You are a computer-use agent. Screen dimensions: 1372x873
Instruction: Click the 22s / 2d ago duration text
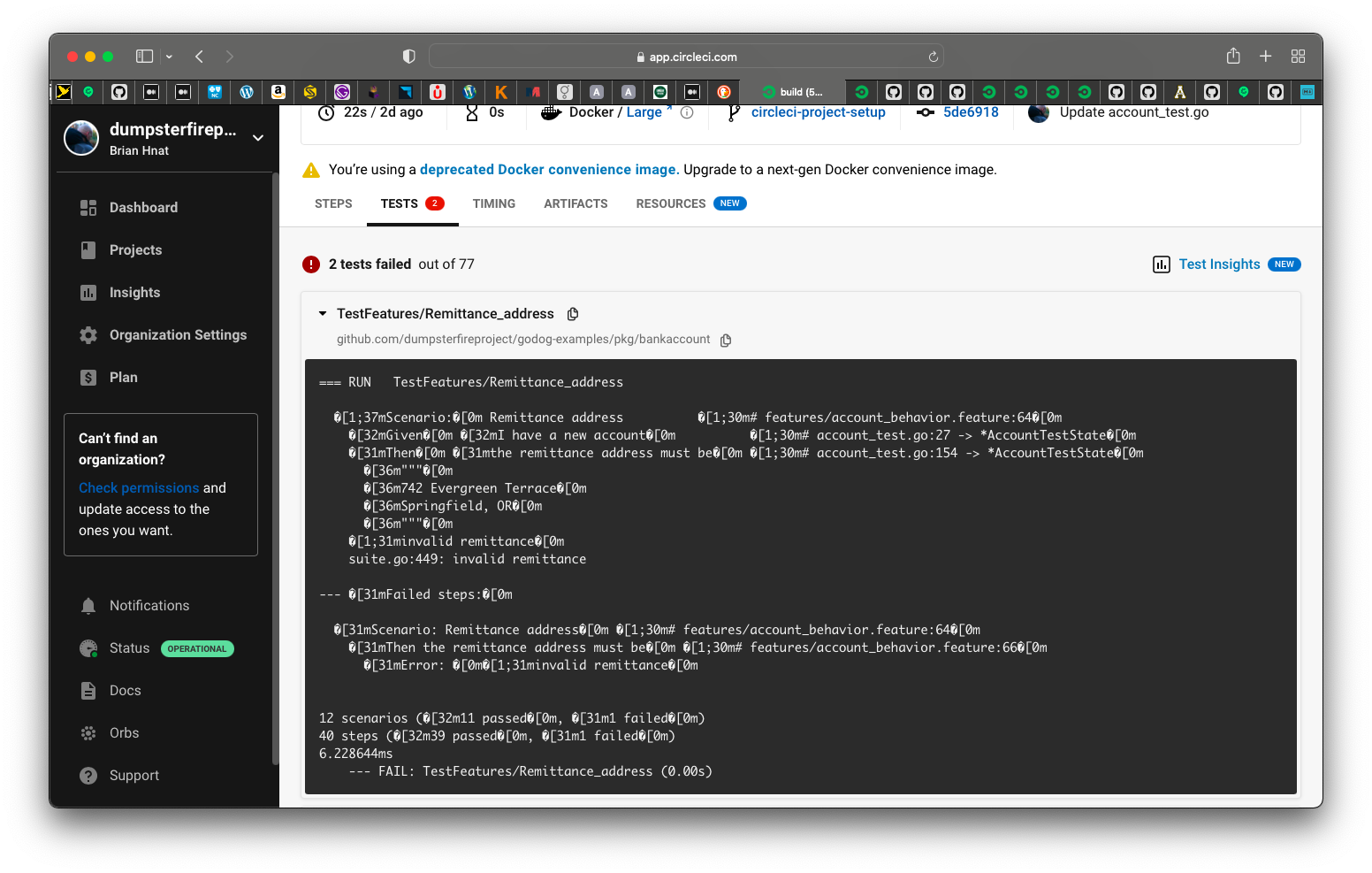coord(383,112)
